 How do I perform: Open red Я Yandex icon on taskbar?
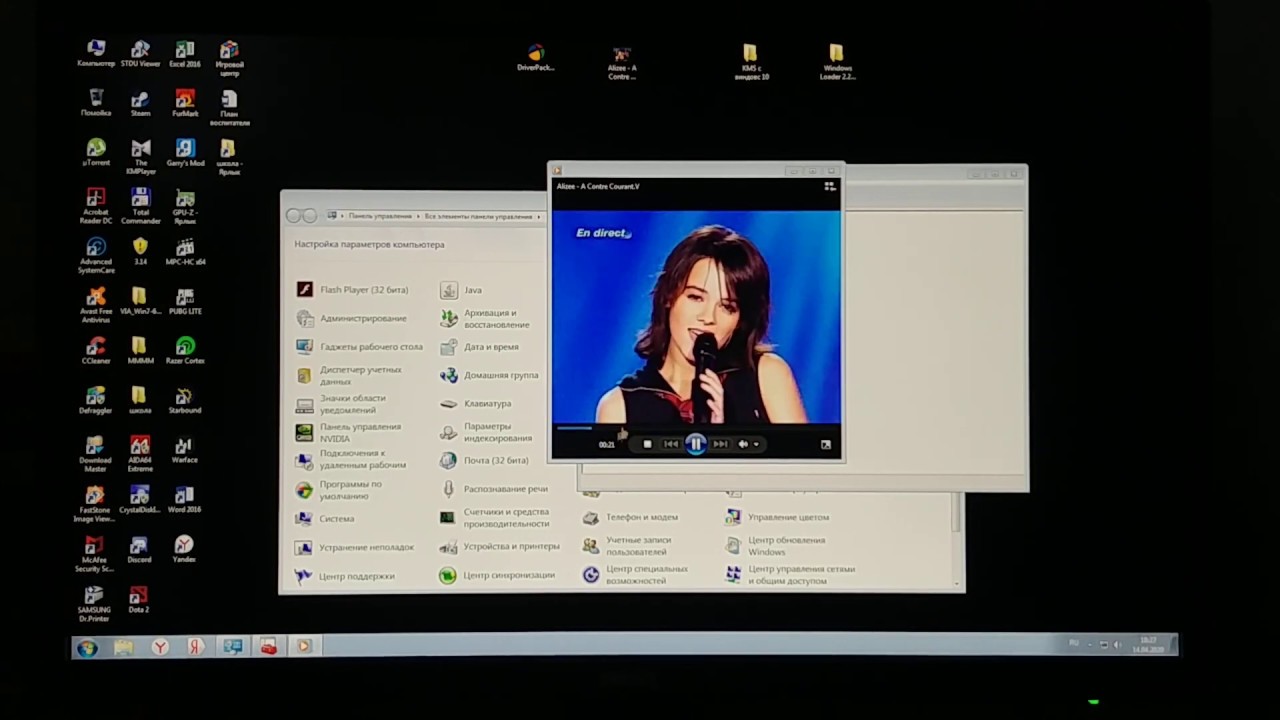pos(196,648)
